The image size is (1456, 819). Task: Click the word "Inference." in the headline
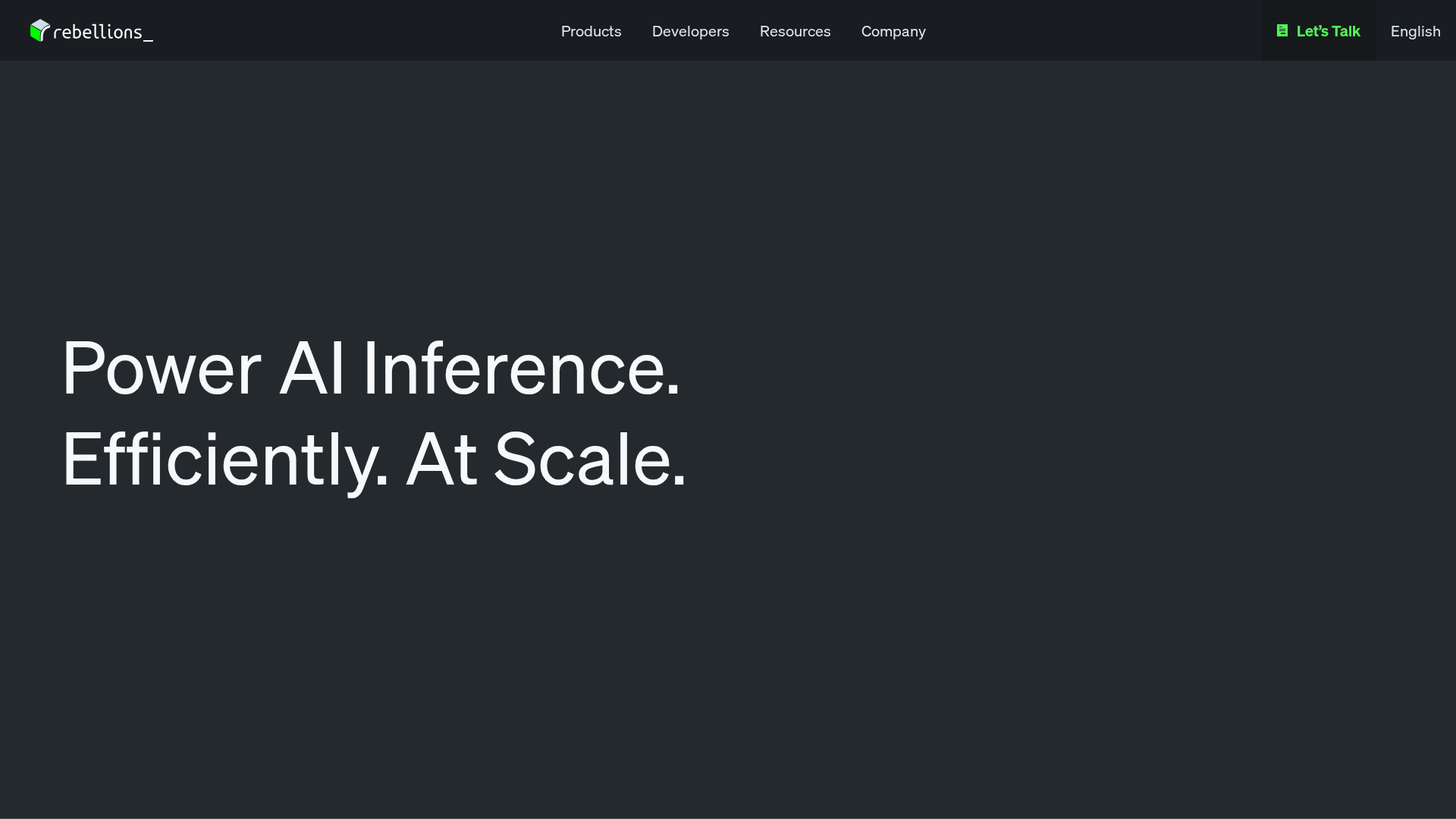[x=521, y=369]
